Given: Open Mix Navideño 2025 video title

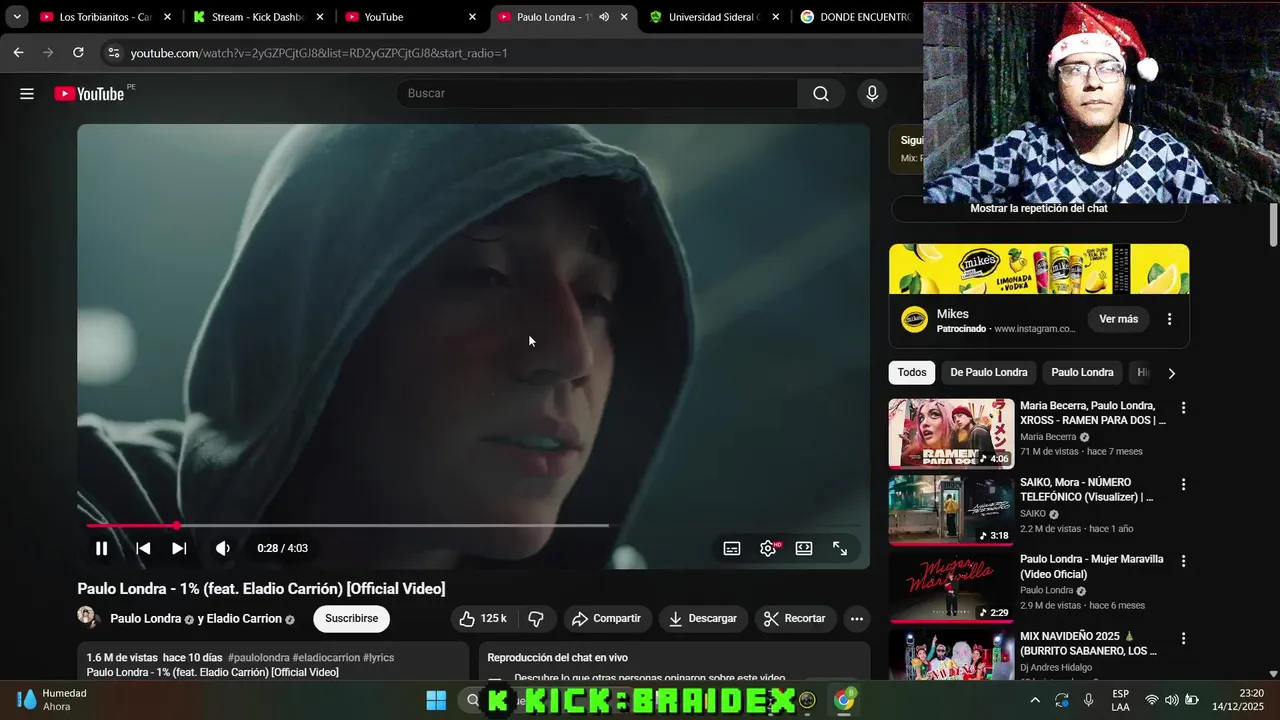Looking at the screenshot, I should click(x=1088, y=644).
